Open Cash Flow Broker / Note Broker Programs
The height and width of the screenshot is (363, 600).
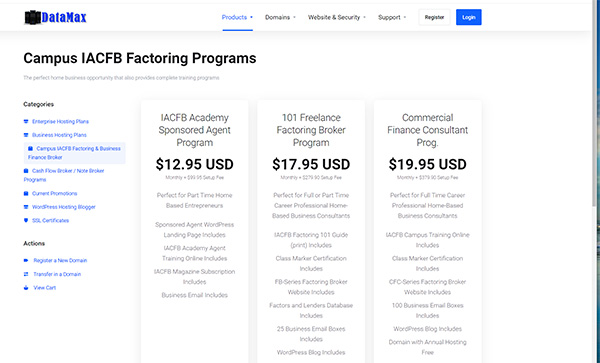point(64,175)
